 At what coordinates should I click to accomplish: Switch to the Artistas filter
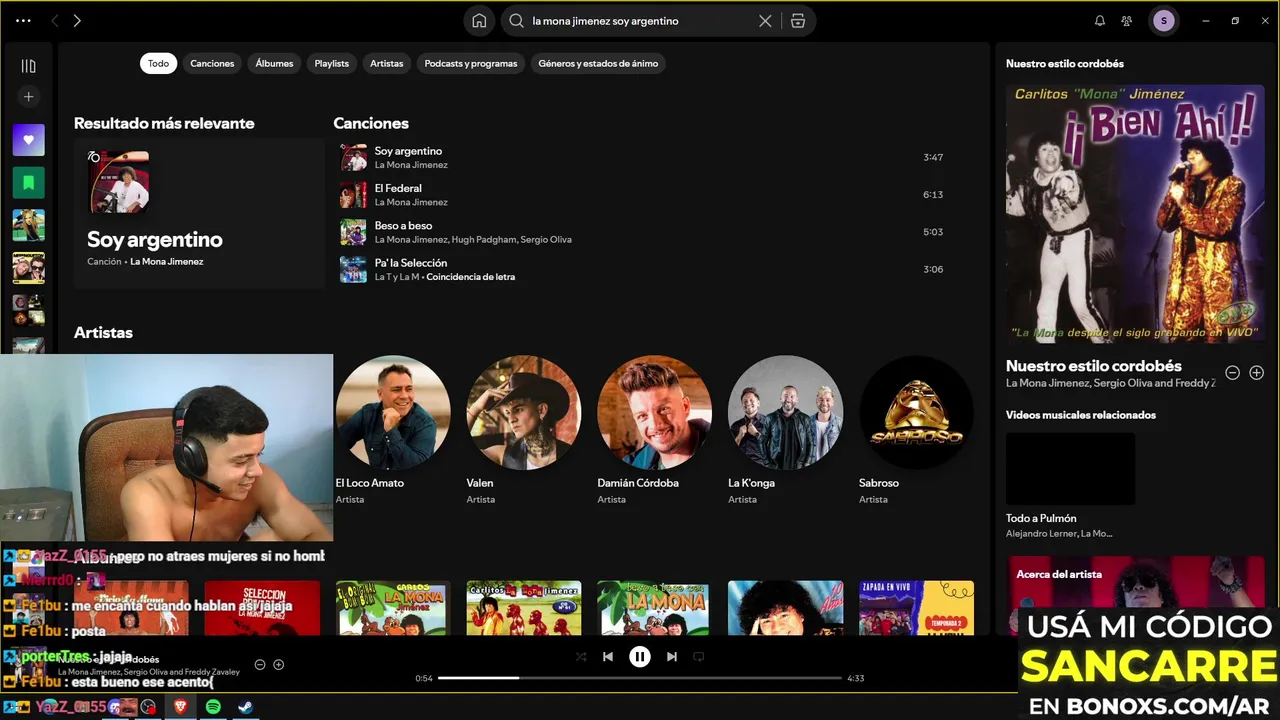387,63
